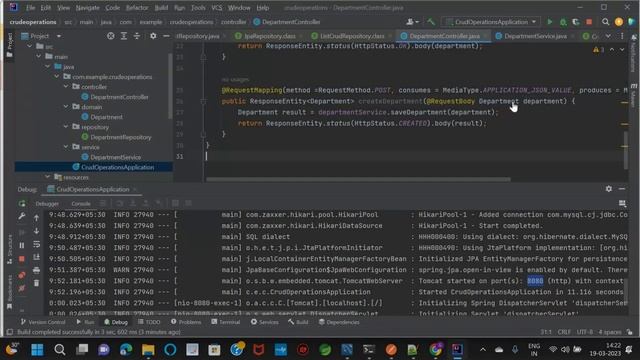Switch to JpaRepository.class editor tab

click(269, 36)
